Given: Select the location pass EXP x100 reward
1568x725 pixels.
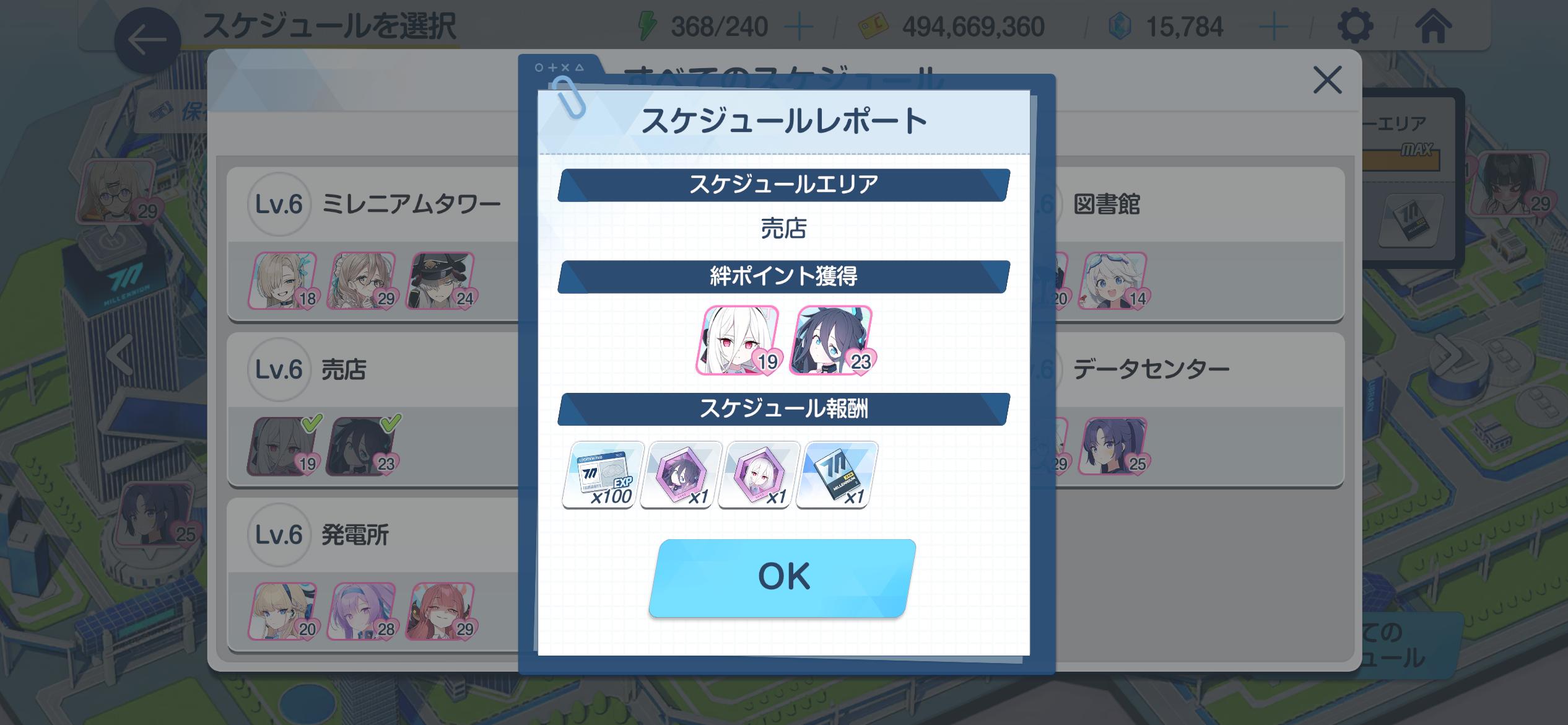Looking at the screenshot, I should [603, 475].
